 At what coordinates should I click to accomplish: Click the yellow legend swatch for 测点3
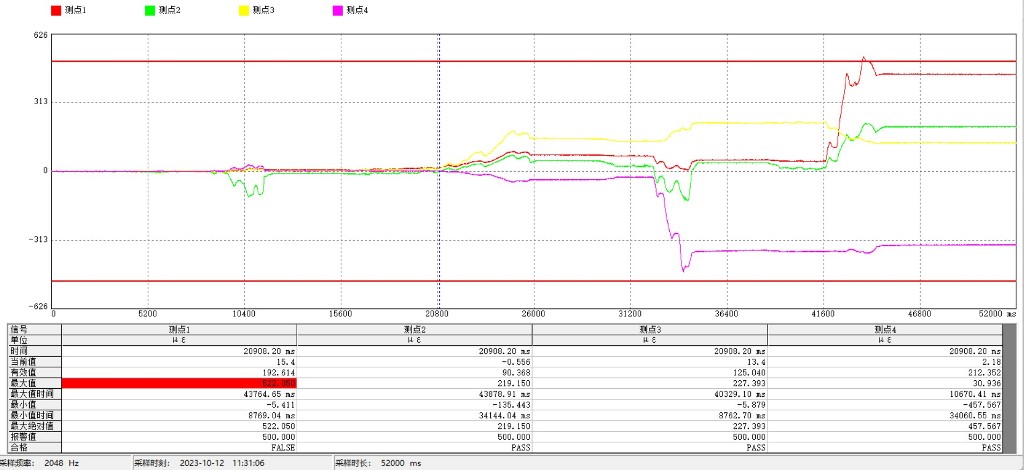coord(243,10)
